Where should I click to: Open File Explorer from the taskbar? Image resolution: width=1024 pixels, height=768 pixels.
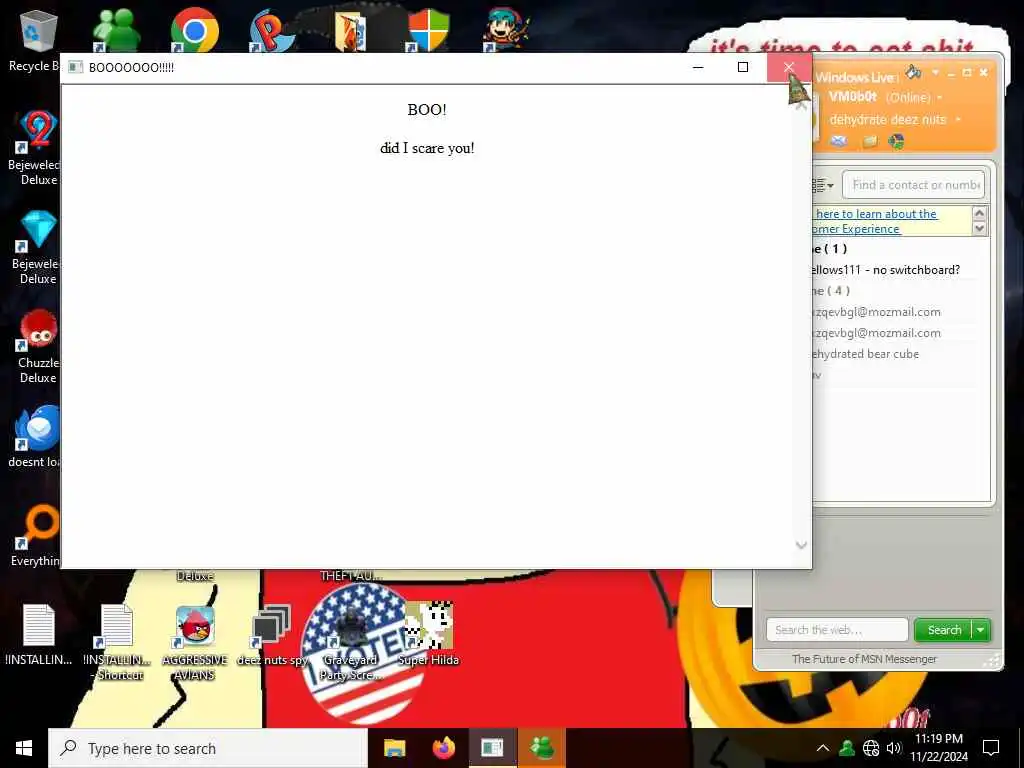pos(394,748)
